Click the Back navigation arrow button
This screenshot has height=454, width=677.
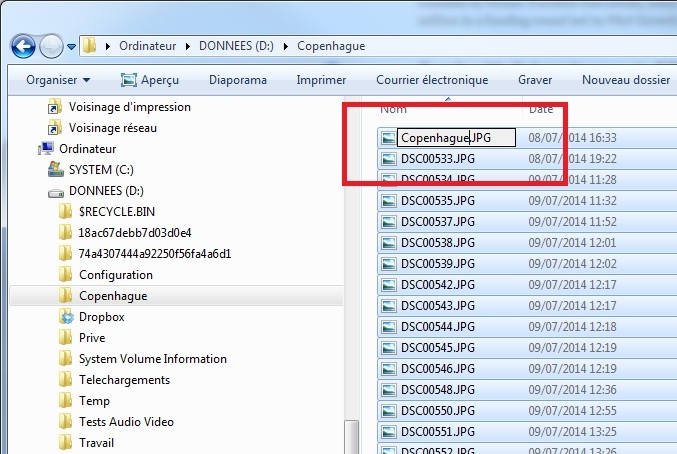(25, 46)
